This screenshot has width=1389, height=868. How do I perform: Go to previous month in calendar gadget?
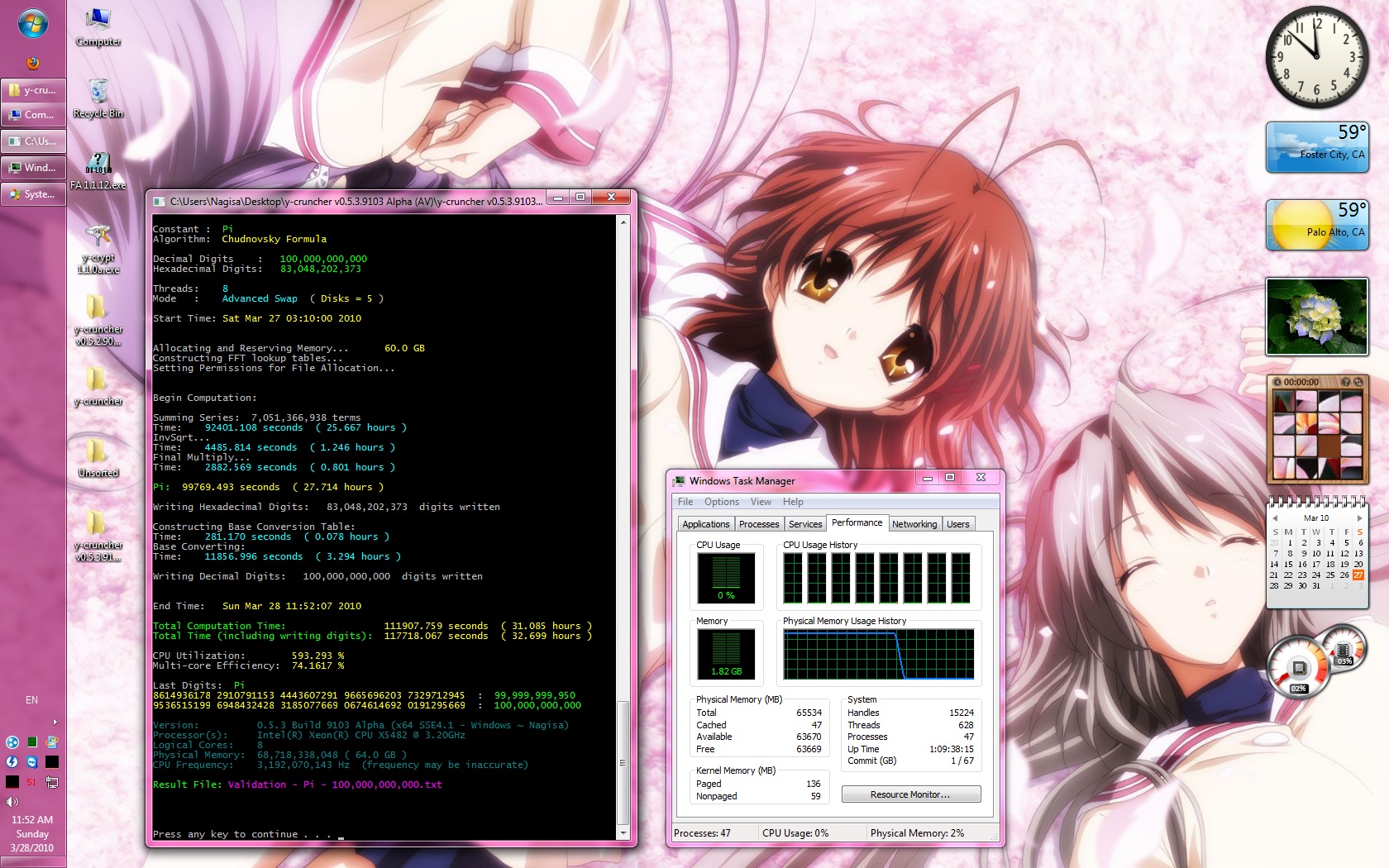[1275, 518]
